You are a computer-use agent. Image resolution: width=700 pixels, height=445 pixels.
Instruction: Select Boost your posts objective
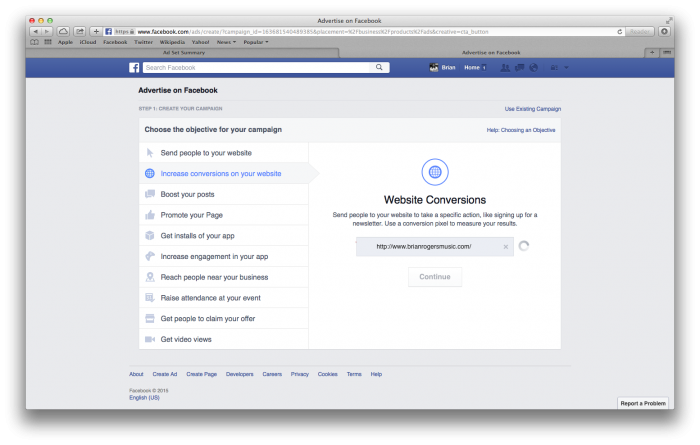(224, 194)
